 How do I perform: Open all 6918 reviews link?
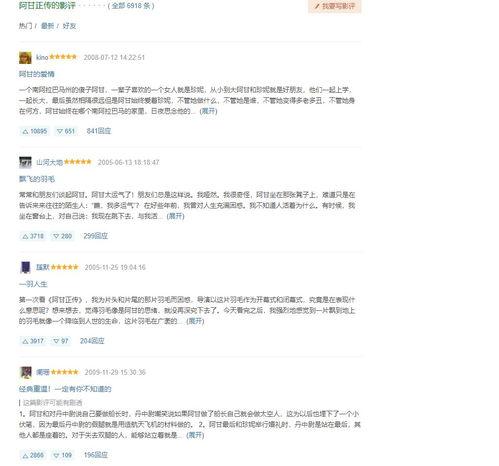[x=131, y=6]
